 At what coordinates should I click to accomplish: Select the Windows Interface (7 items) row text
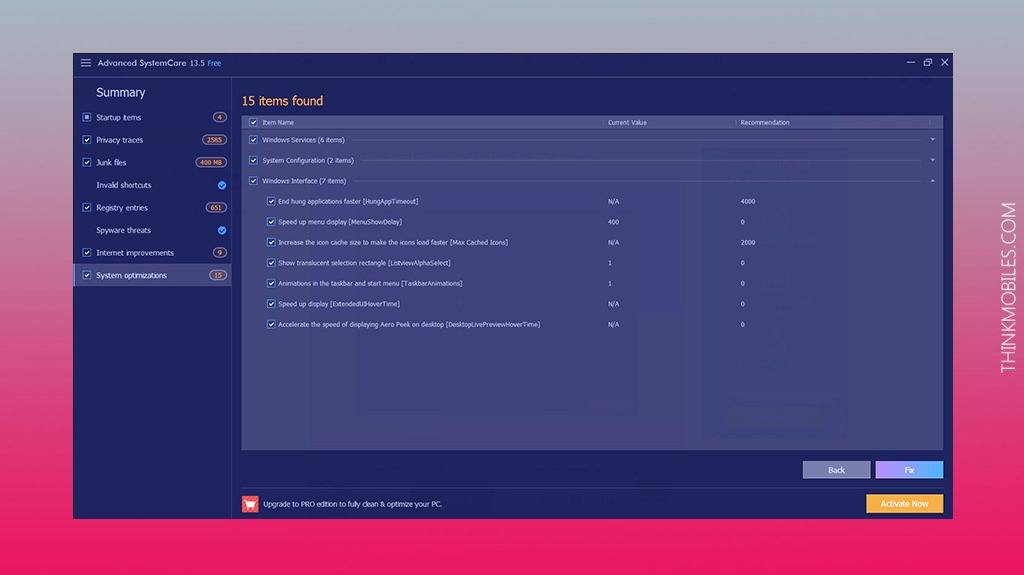coord(304,181)
